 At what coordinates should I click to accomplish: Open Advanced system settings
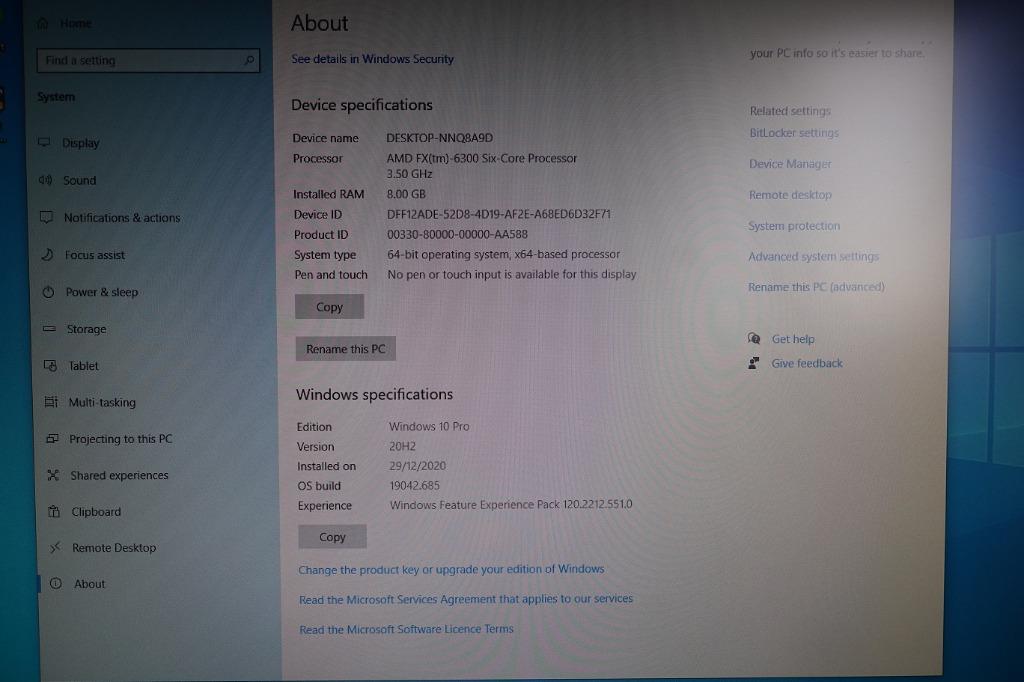tap(814, 256)
